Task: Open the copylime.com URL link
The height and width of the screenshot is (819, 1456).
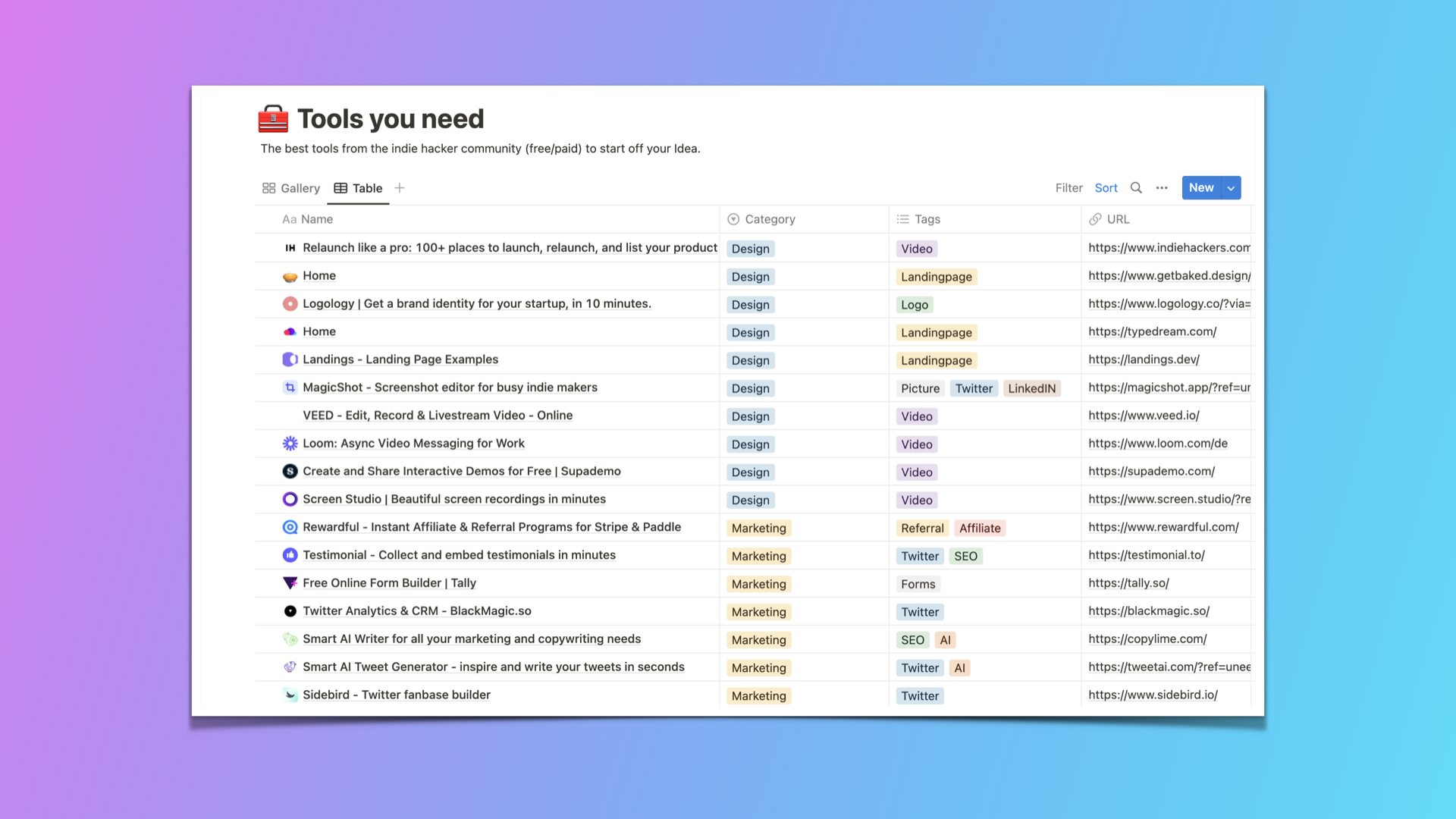Action: (1147, 639)
